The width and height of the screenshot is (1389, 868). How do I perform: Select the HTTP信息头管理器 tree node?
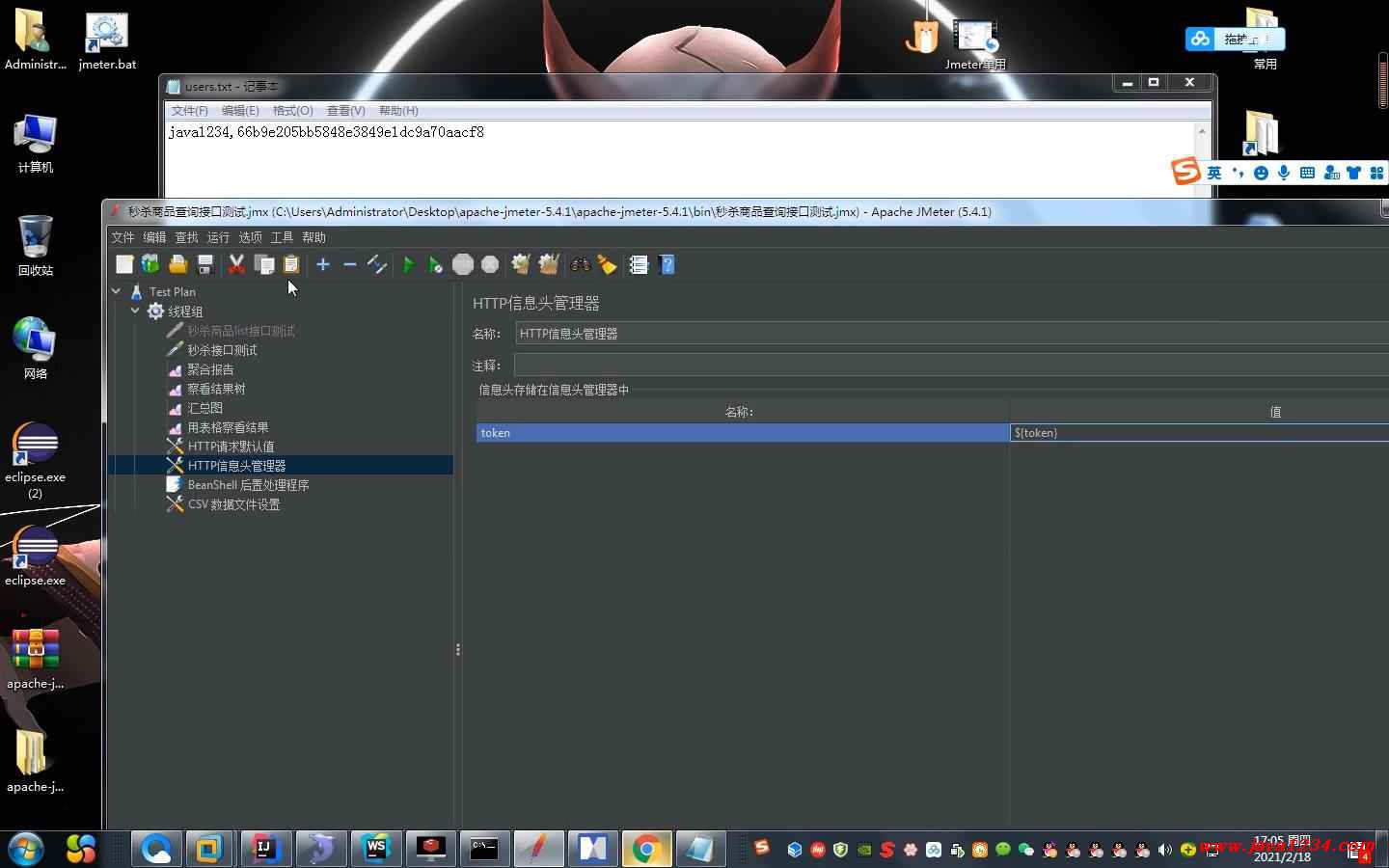point(236,466)
